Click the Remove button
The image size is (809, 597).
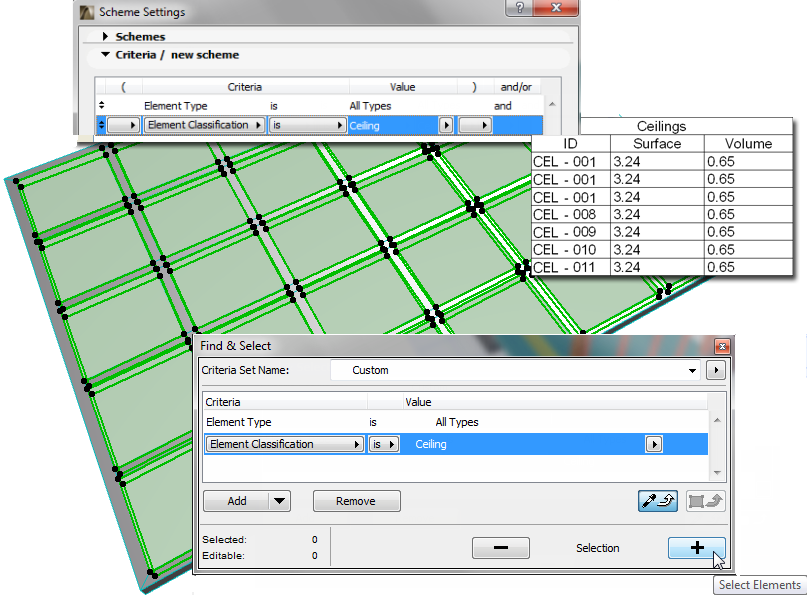tap(356, 501)
